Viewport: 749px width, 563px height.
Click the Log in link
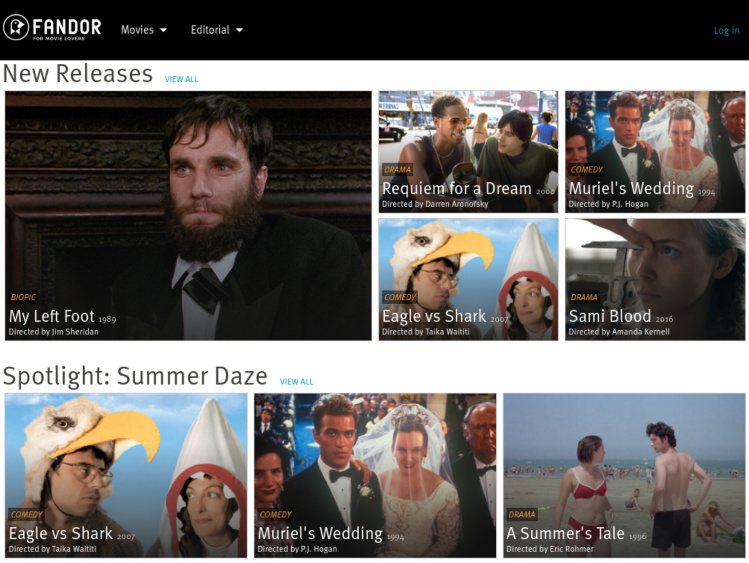(x=726, y=30)
